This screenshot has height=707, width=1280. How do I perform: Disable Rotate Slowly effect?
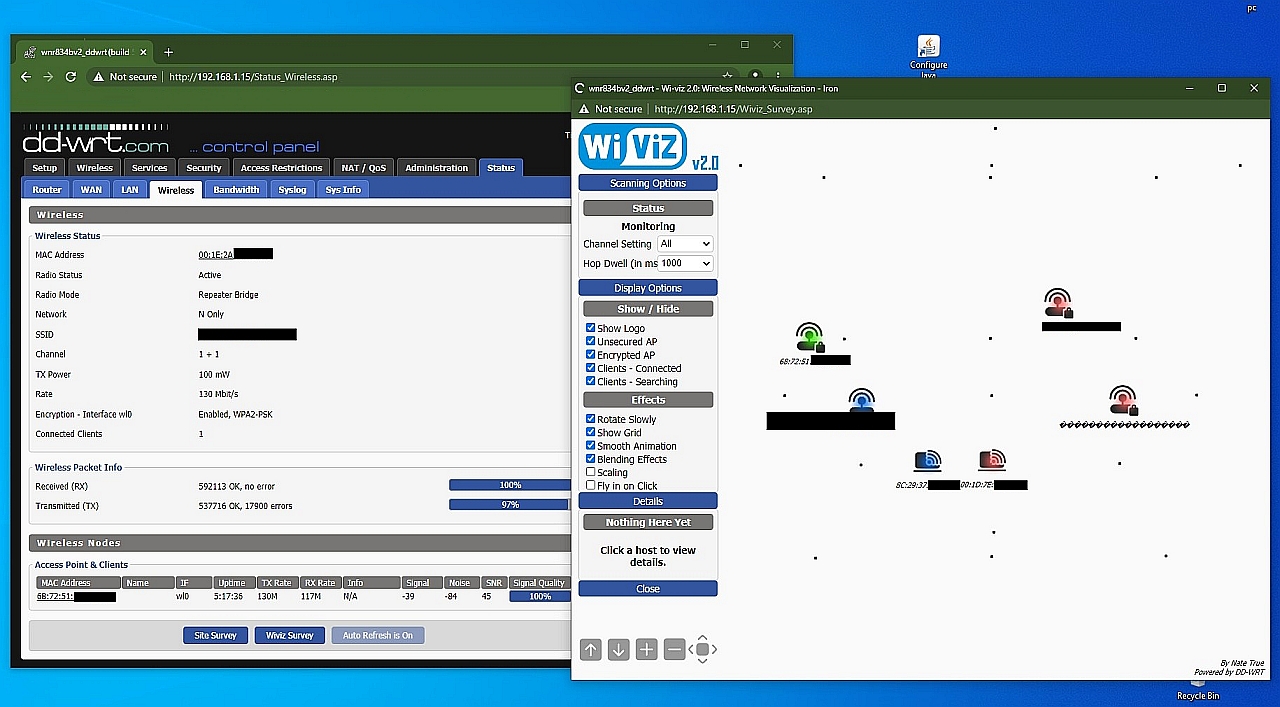point(590,419)
